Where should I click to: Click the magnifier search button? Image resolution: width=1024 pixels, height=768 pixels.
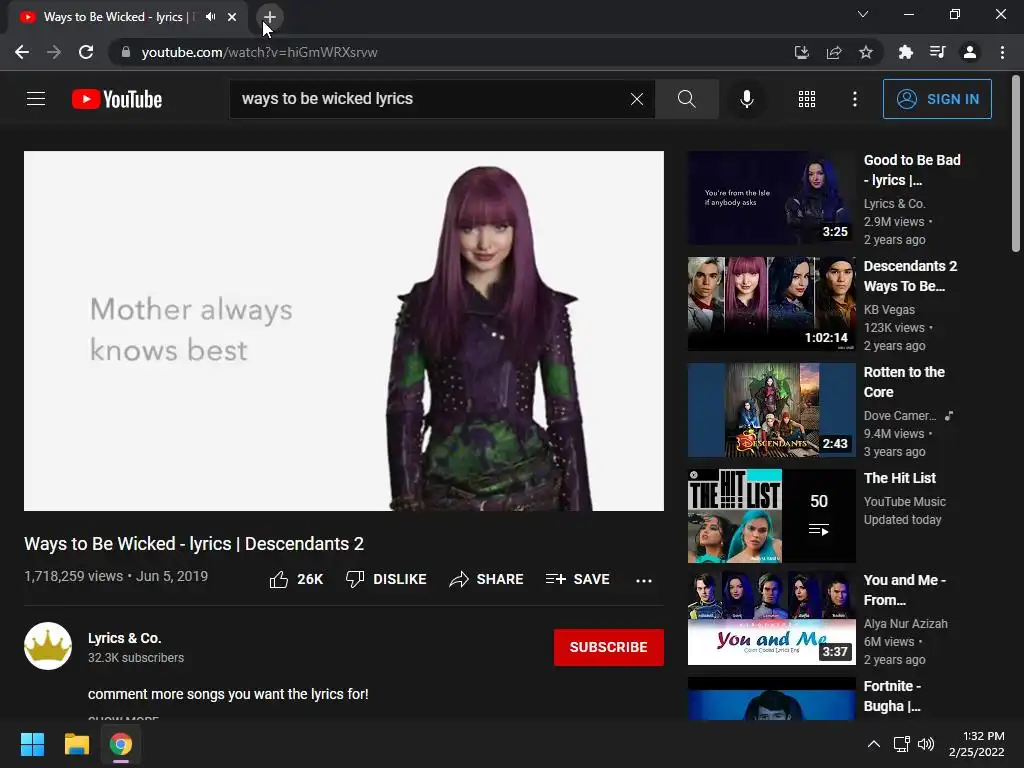click(686, 99)
